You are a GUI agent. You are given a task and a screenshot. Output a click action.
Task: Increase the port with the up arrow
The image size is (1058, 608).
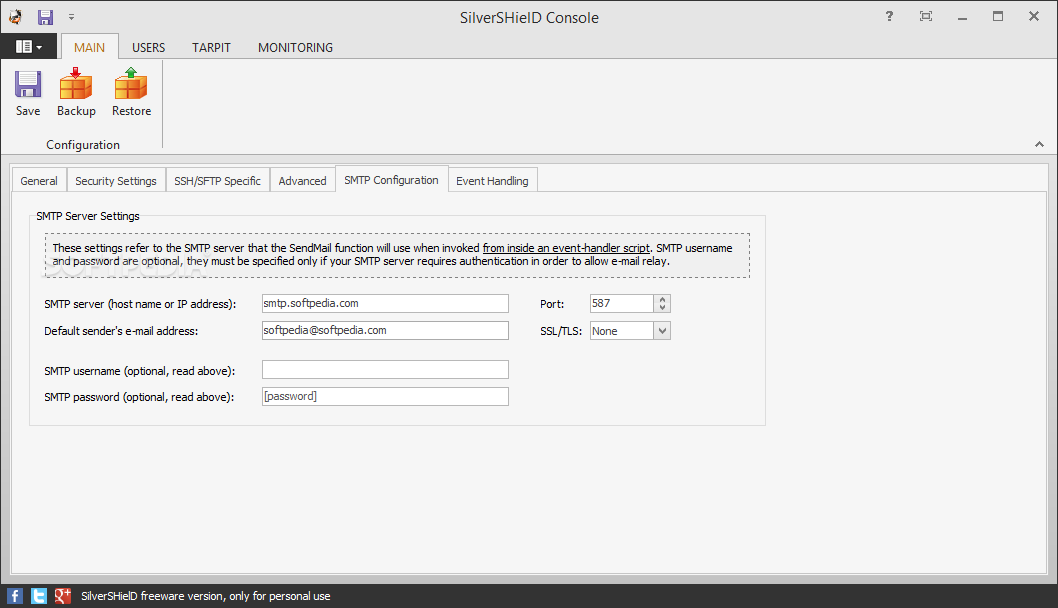point(663,299)
